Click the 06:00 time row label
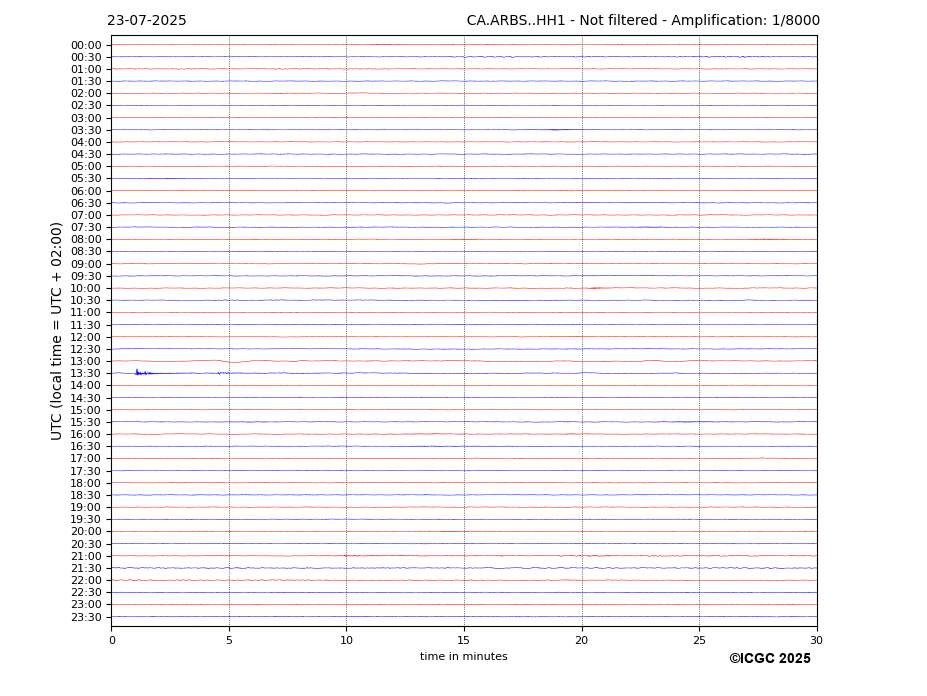The width and height of the screenshot is (927, 696). 86,191
